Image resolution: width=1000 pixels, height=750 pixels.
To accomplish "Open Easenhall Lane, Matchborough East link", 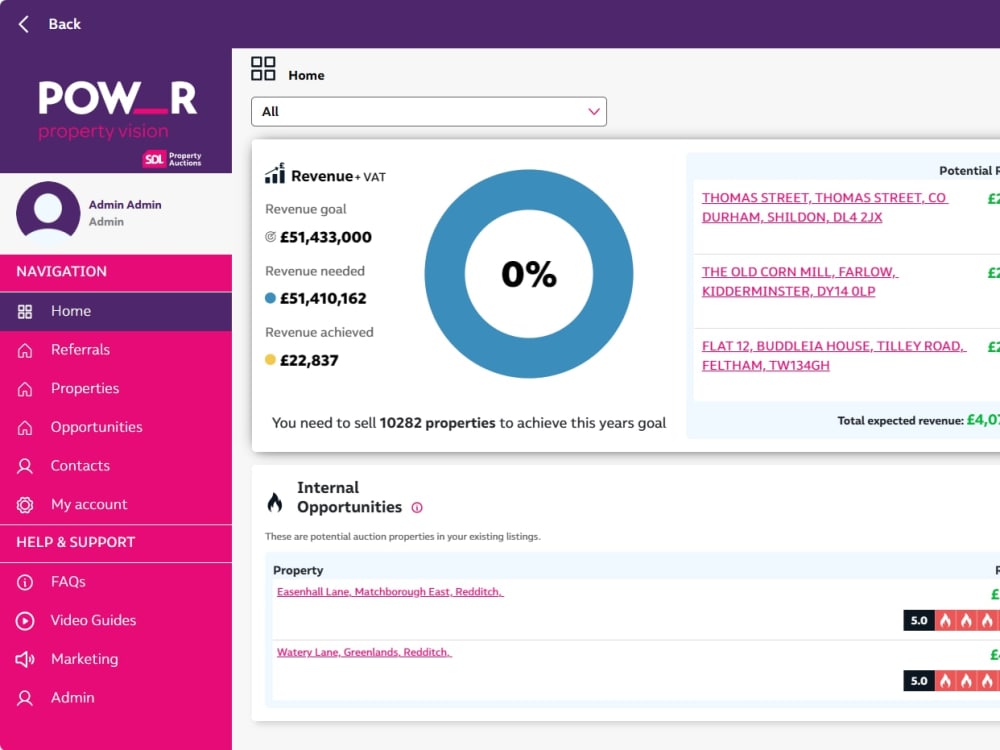I will tap(390, 592).
